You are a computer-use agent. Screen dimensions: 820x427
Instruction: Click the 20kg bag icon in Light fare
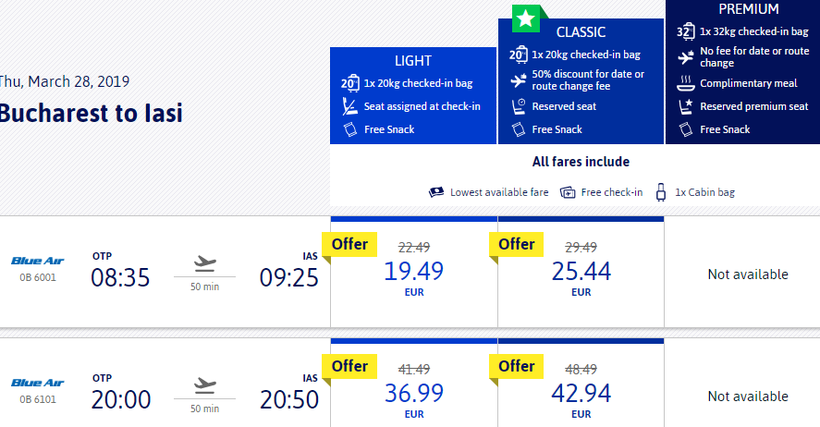point(350,83)
